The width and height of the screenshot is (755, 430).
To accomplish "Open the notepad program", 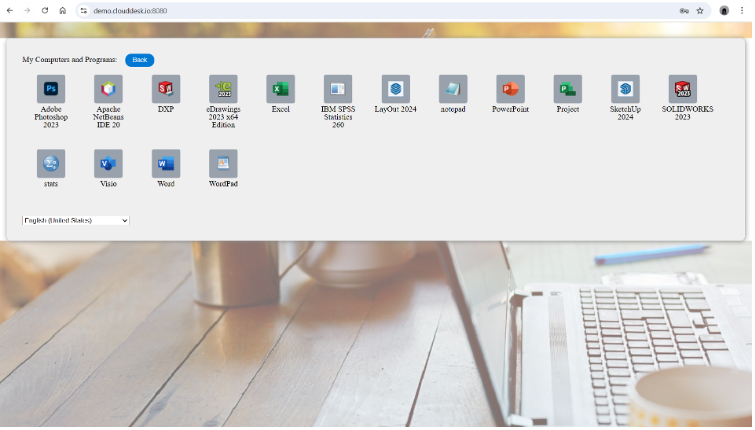I will [x=453, y=89].
